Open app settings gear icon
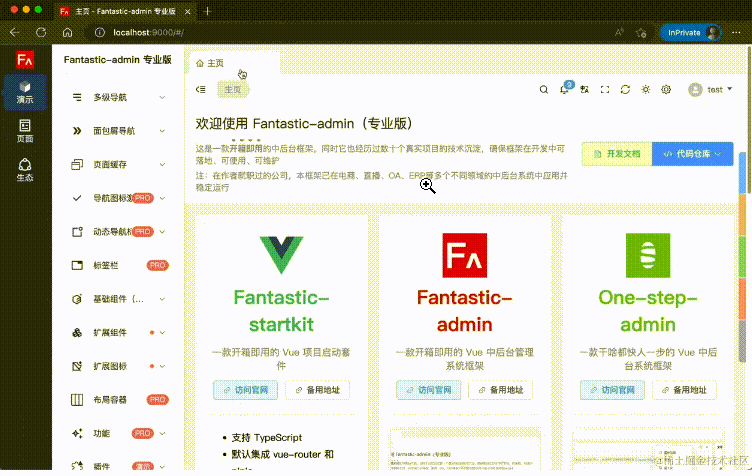The image size is (752, 476). tap(666, 90)
